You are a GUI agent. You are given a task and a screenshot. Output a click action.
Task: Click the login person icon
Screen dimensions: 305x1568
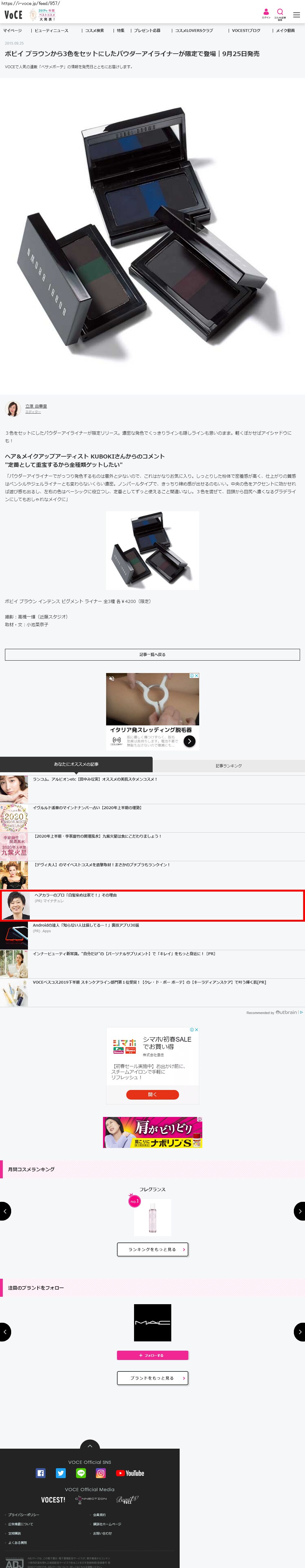pos(266,13)
